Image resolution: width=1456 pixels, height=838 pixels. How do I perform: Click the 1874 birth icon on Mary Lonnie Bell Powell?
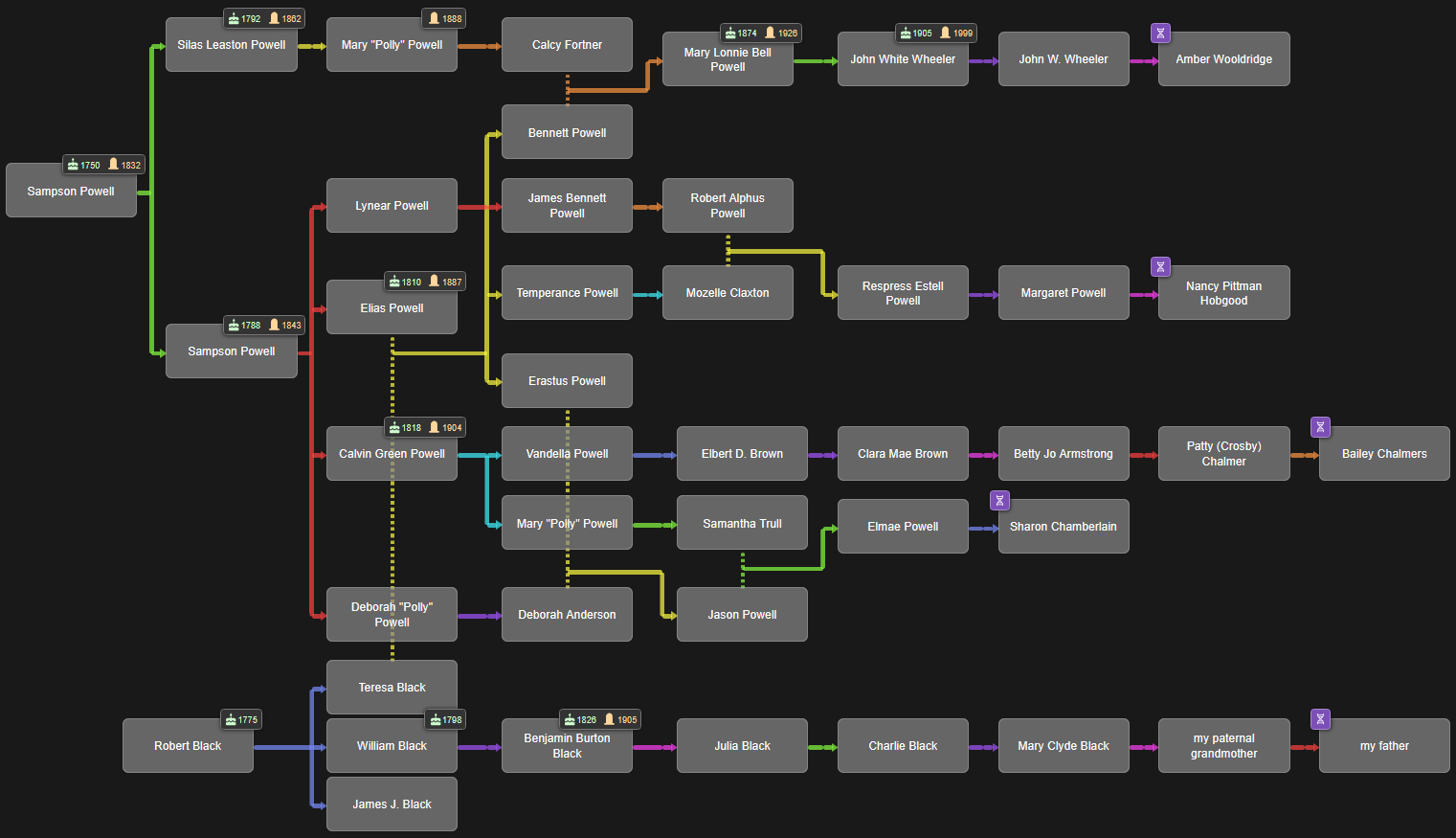coord(730,34)
